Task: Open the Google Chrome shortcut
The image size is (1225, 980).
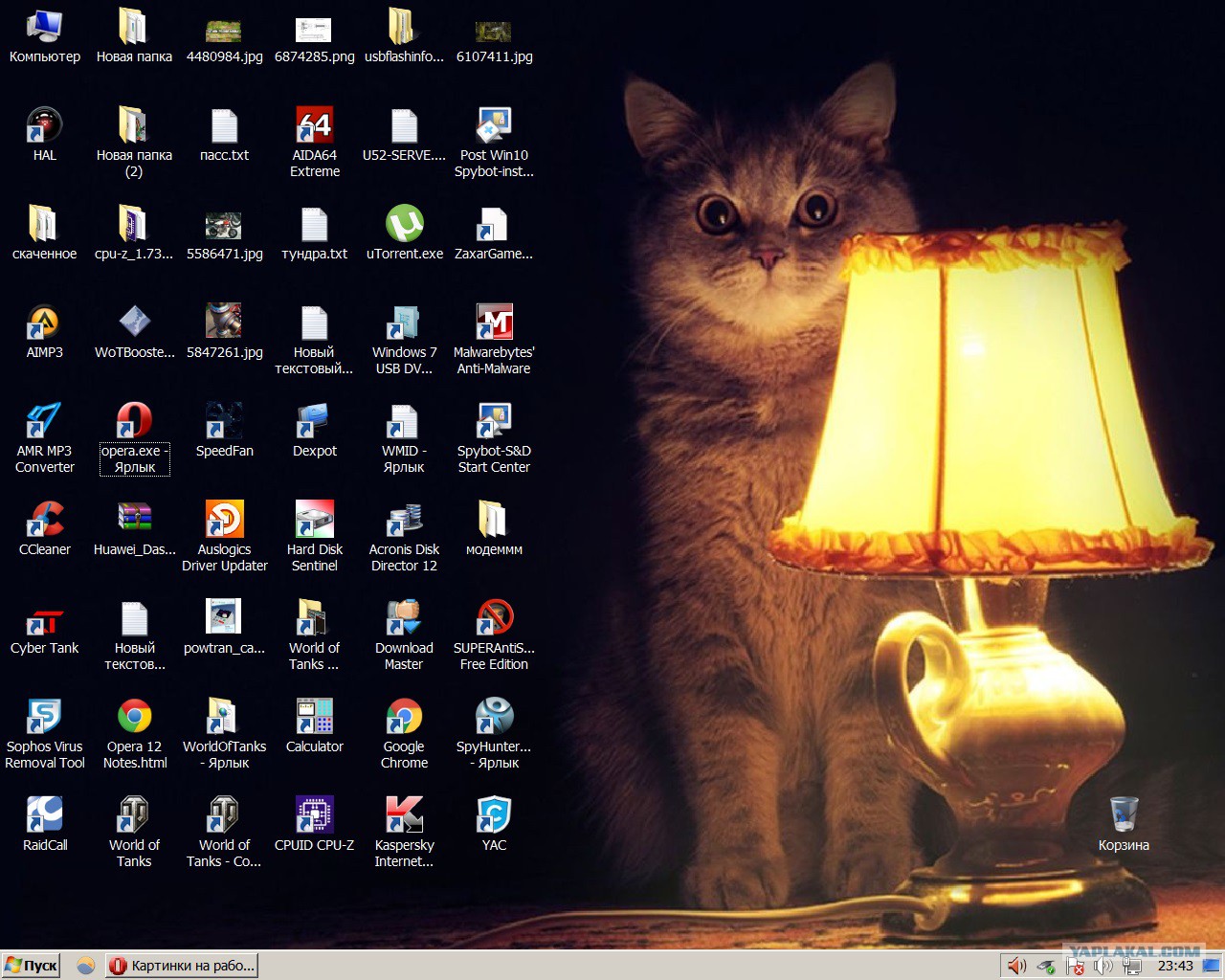Action: tap(404, 717)
